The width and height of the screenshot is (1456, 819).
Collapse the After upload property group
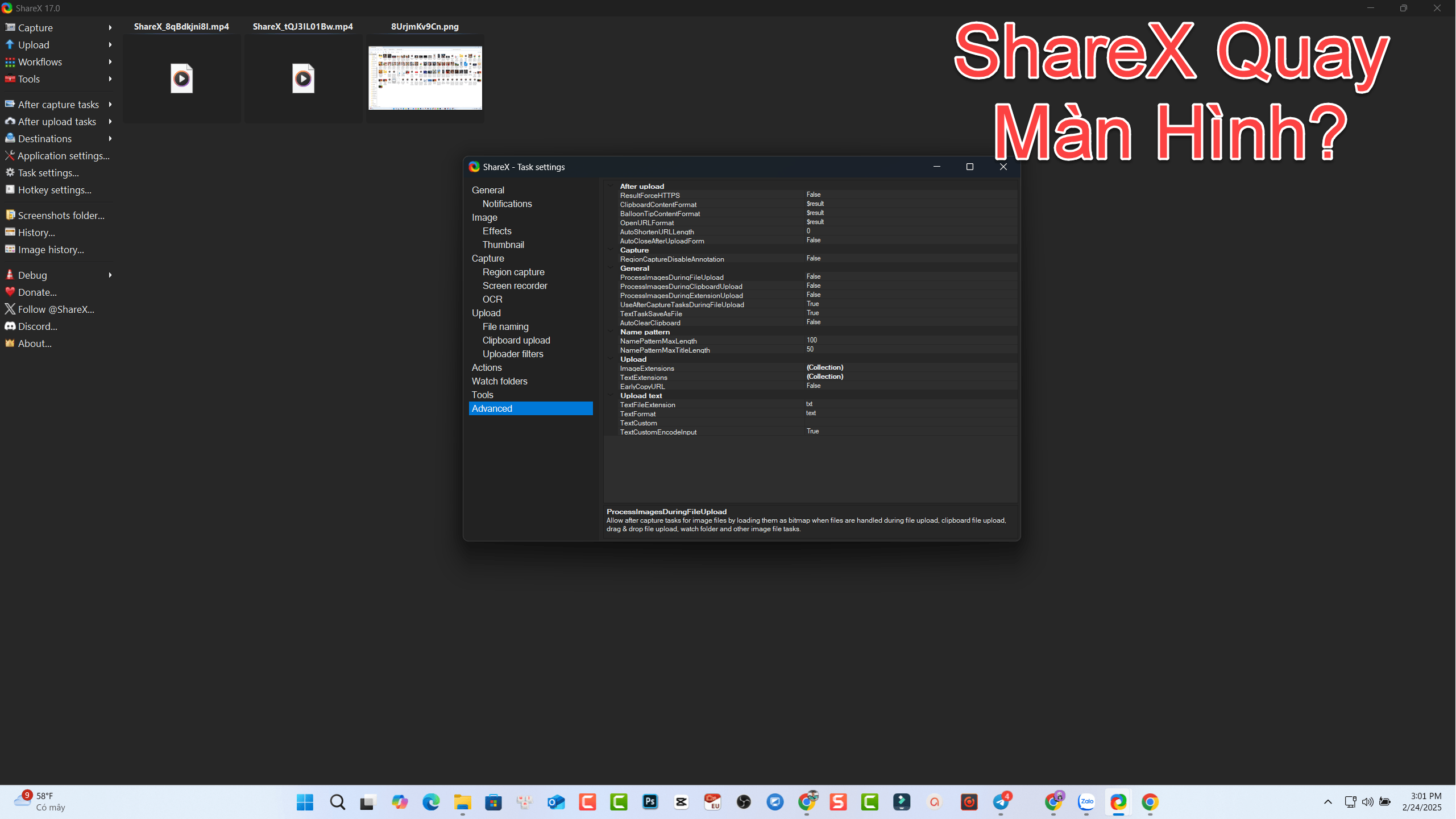(x=611, y=186)
